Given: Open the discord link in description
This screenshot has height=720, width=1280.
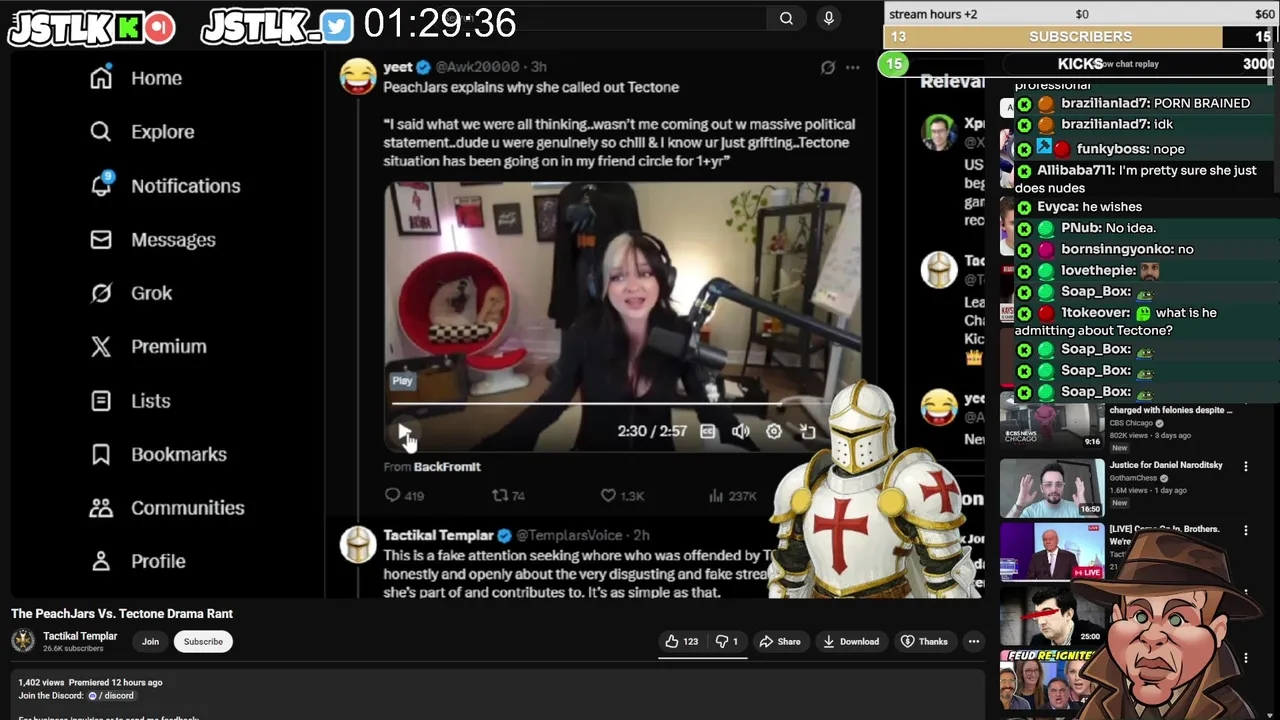Looking at the screenshot, I should (x=111, y=695).
